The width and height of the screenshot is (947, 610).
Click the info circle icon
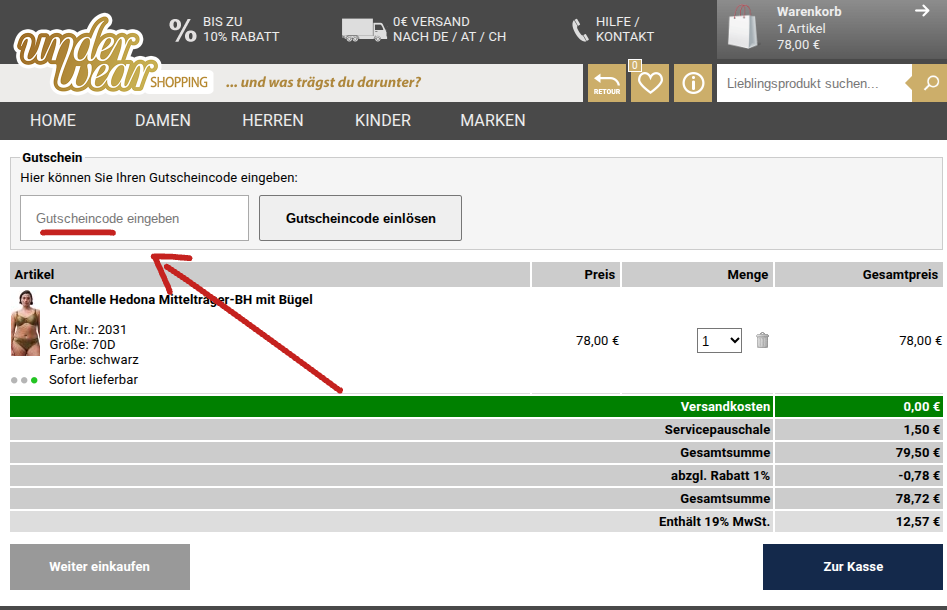pyautogui.click(x=693, y=83)
